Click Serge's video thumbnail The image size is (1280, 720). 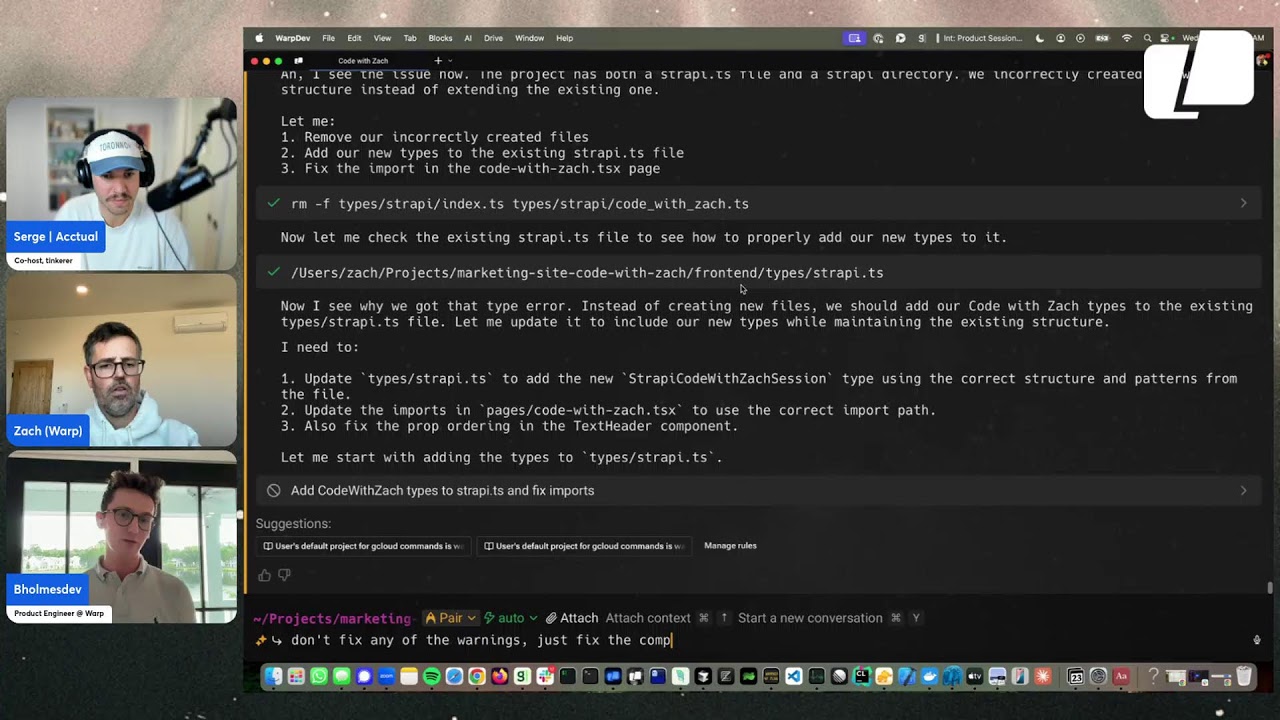[122, 184]
